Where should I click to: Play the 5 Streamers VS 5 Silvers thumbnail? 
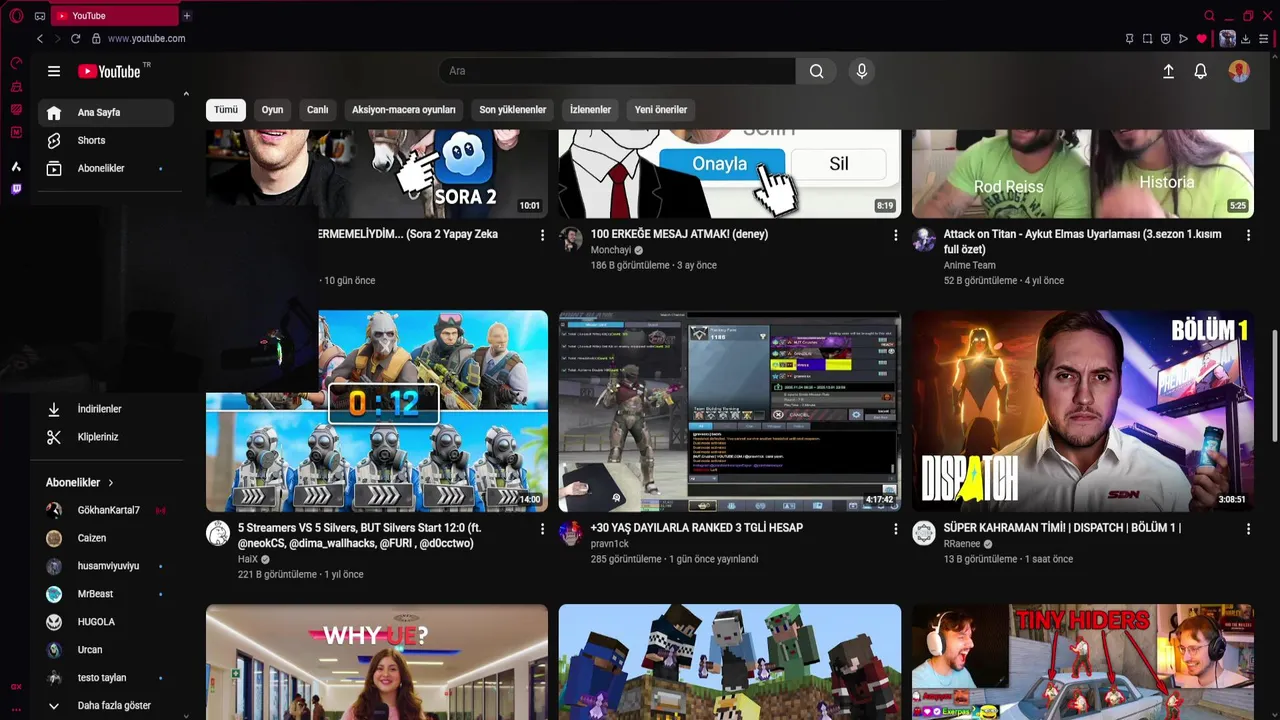377,411
